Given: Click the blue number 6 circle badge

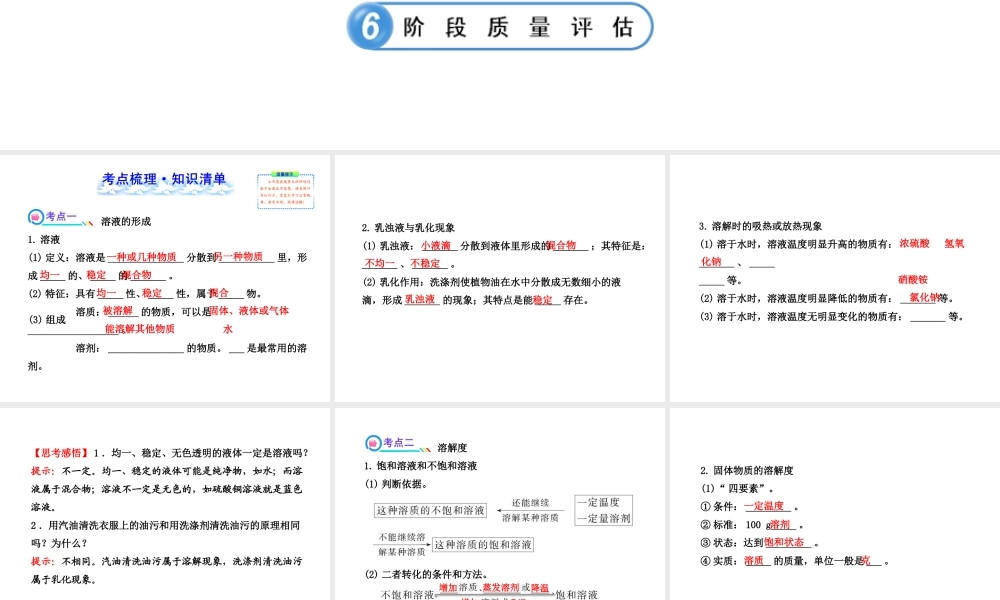Looking at the screenshot, I should point(370,26).
